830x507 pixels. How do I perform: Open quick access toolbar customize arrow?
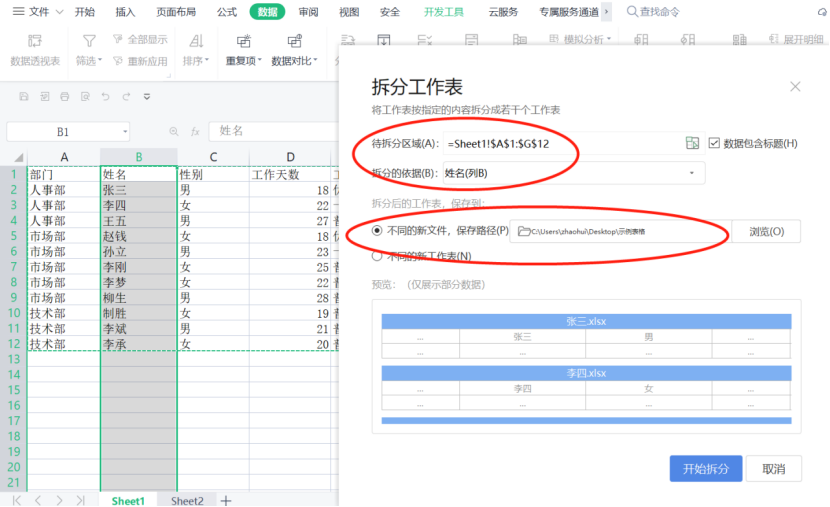pyautogui.click(x=147, y=96)
